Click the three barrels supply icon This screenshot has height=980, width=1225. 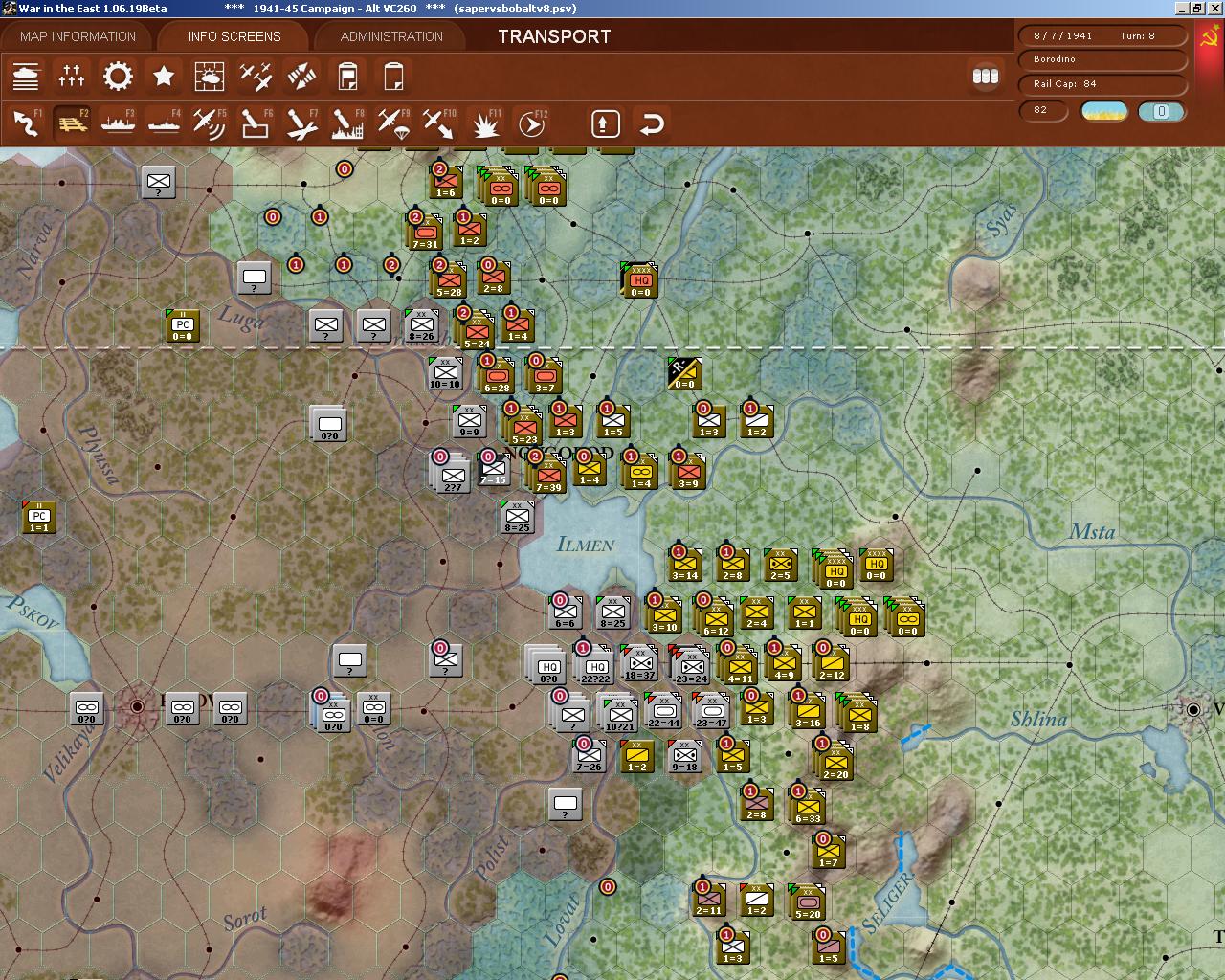click(x=986, y=76)
